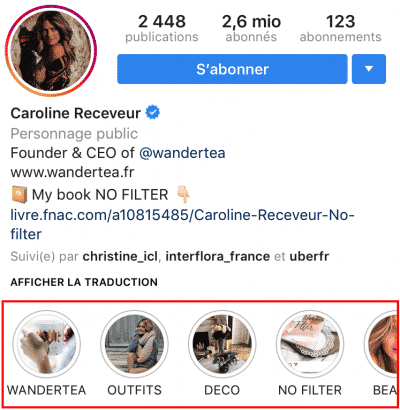The image size is (400, 410).
Task: Open the 123 abonnements list
Action: (340, 29)
